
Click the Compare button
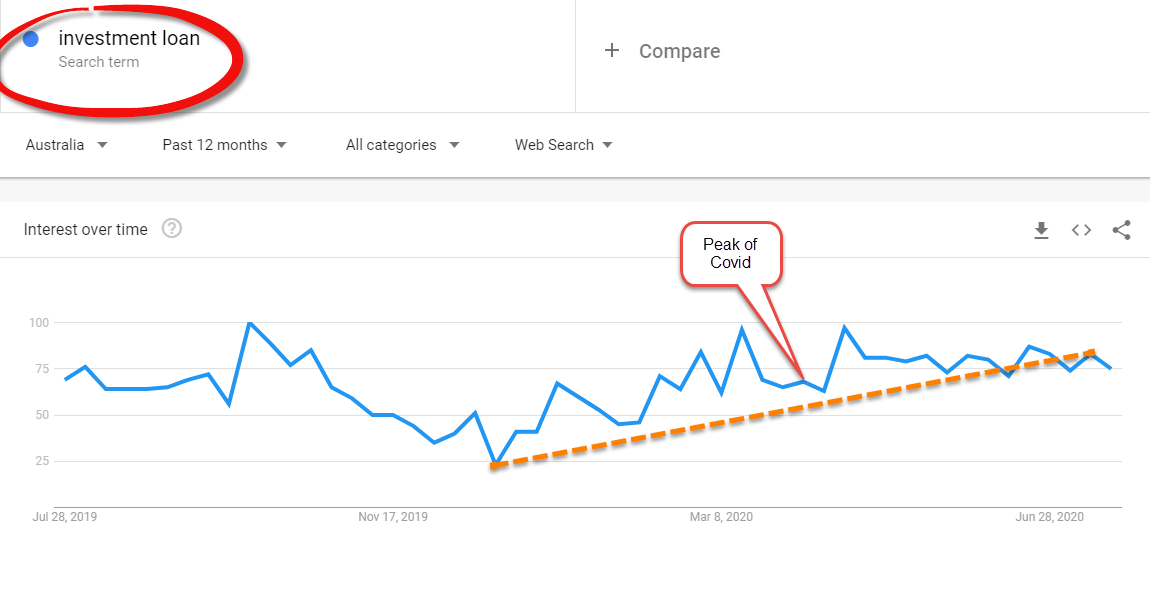point(662,51)
